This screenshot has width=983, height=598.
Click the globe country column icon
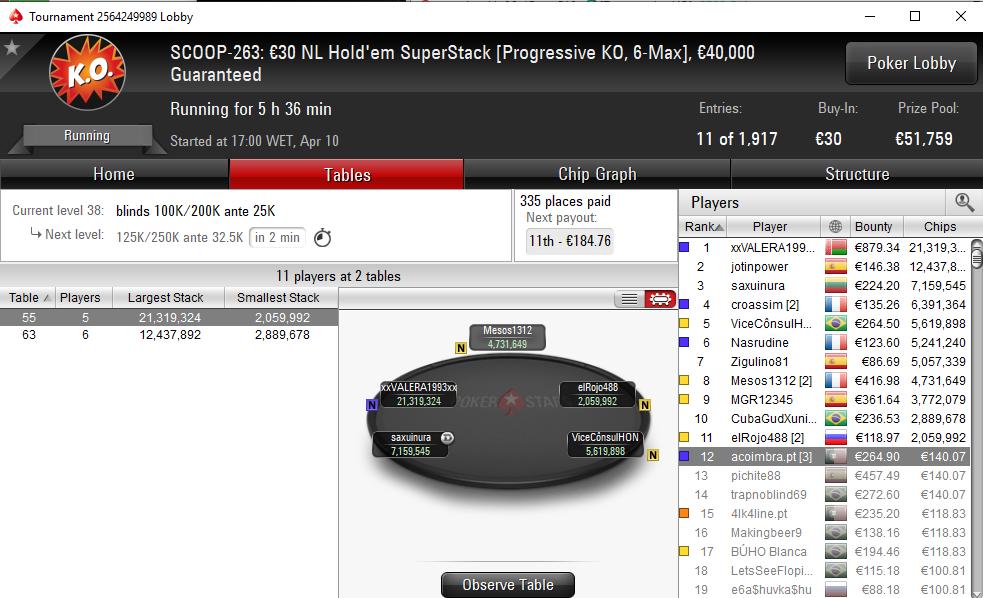(835, 226)
